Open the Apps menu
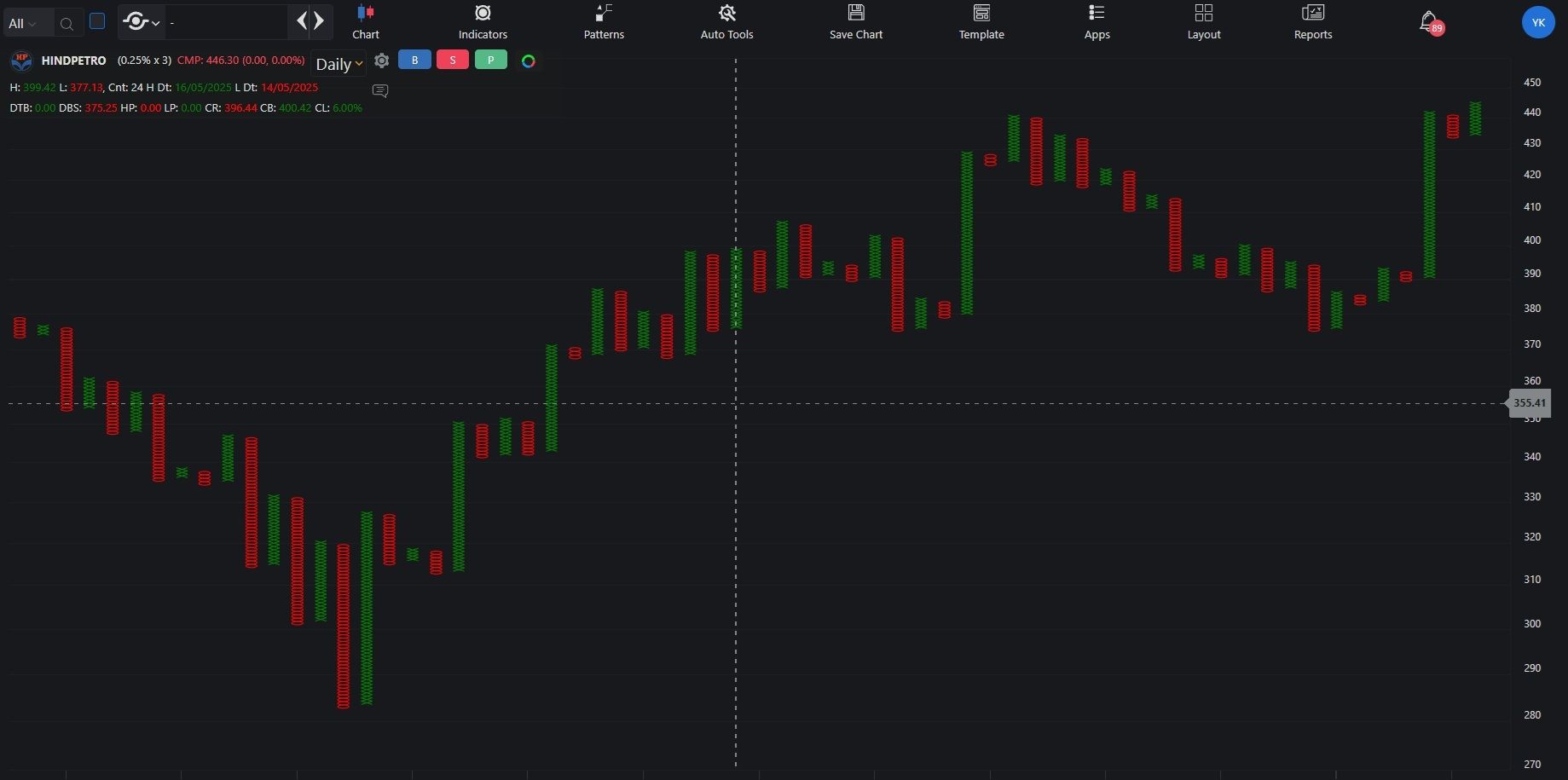This screenshot has width=1568, height=780. pyautogui.click(x=1096, y=22)
